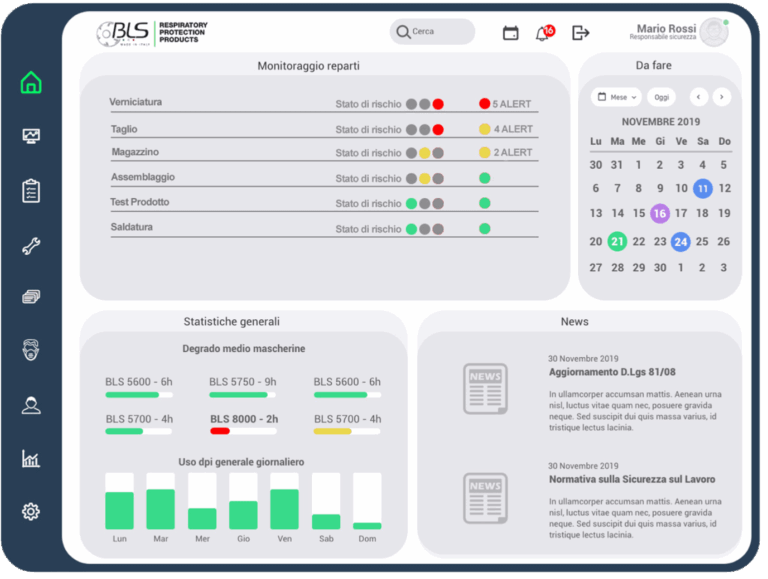Click the BLS logo
768x579 pixels.
point(152,33)
